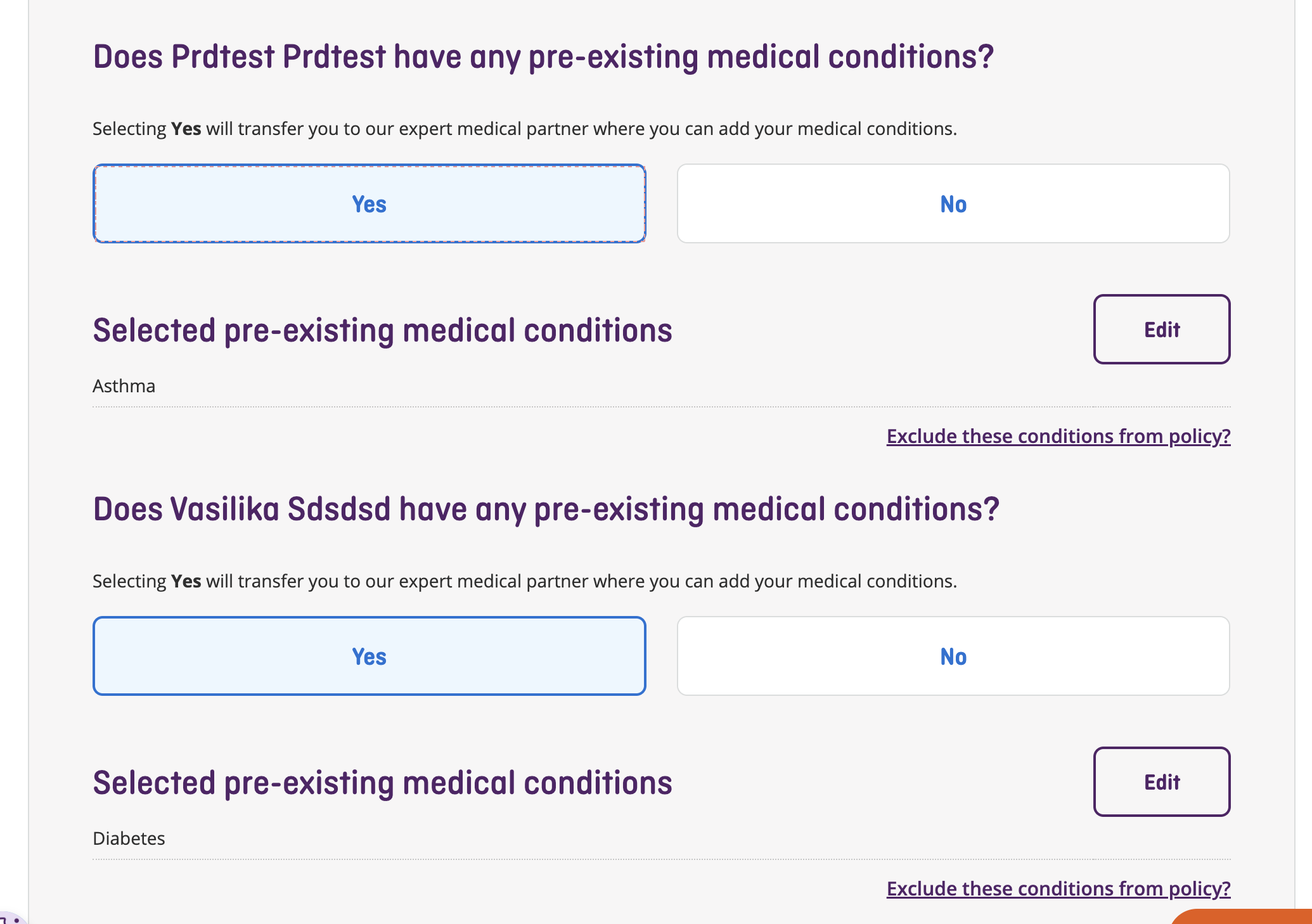The width and height of the screenshot is (1312, 924).
Task: Click the Asthma condition entry
Action: click(x=124, y=386)
